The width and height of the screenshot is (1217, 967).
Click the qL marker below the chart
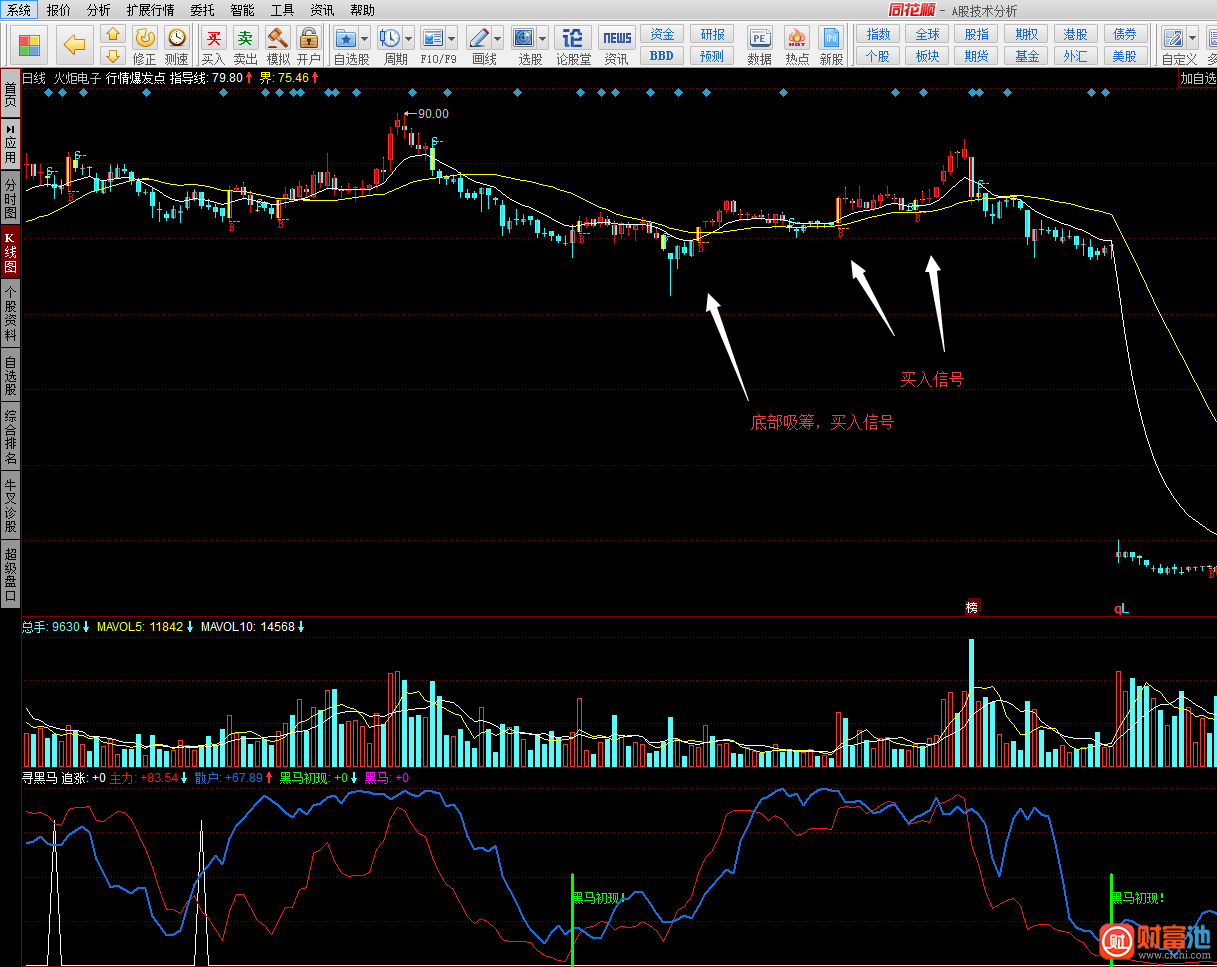pyautogui.click(x=1122, y=608)
